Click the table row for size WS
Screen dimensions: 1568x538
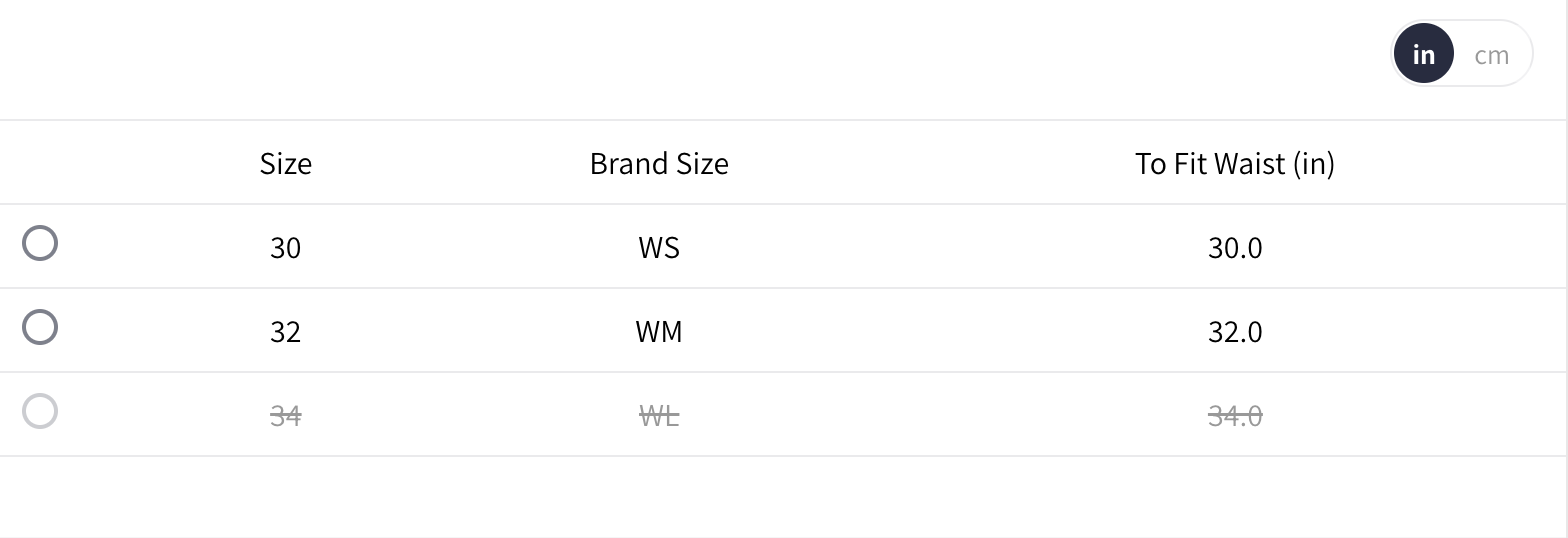[900, 247]
